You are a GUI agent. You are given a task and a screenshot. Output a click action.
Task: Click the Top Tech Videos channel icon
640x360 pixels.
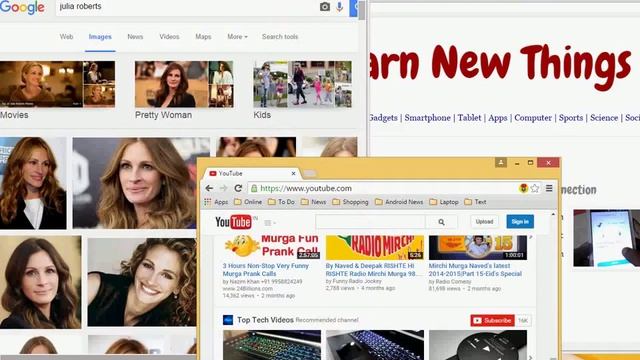pyautogui.click(x=228, y=320)
